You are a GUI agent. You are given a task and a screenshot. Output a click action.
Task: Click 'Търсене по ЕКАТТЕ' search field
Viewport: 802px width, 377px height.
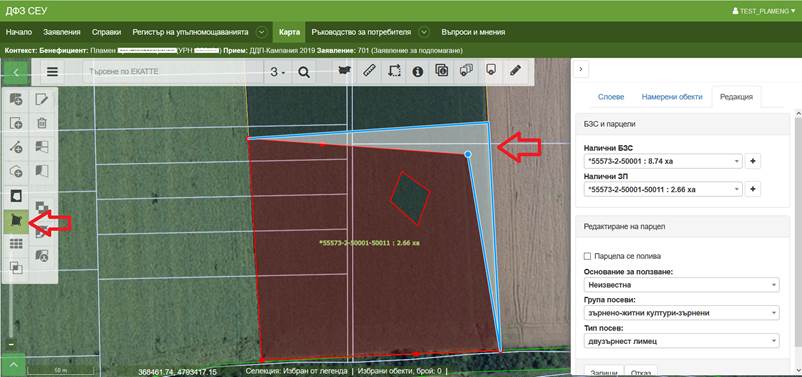click(173, 72)
